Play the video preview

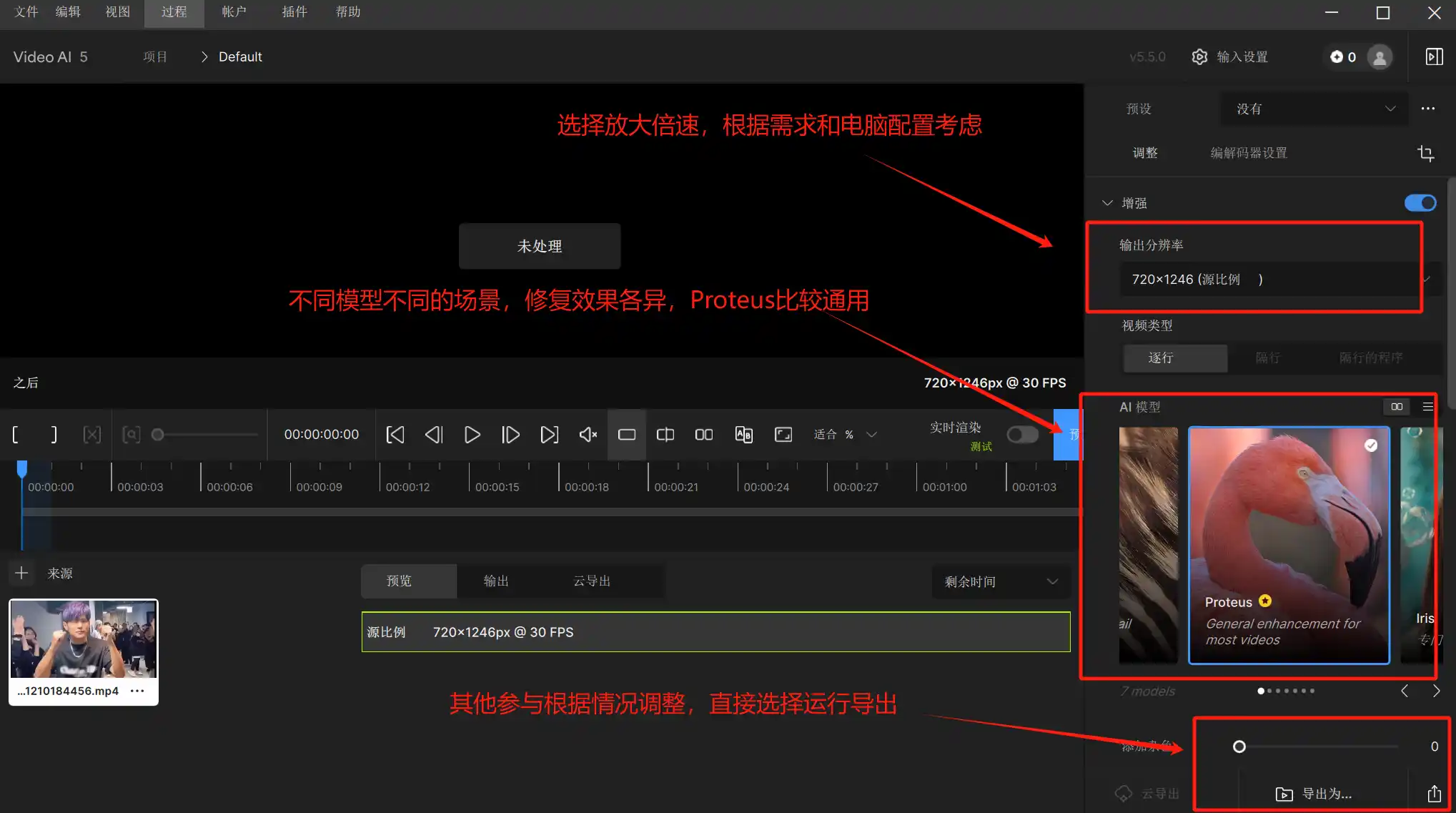tap(472, 434)
